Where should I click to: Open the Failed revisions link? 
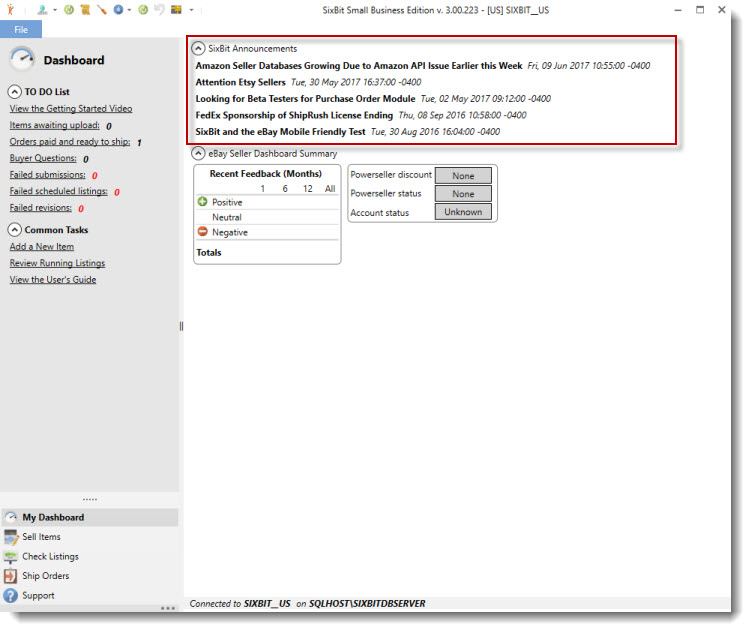click(41, 208)
